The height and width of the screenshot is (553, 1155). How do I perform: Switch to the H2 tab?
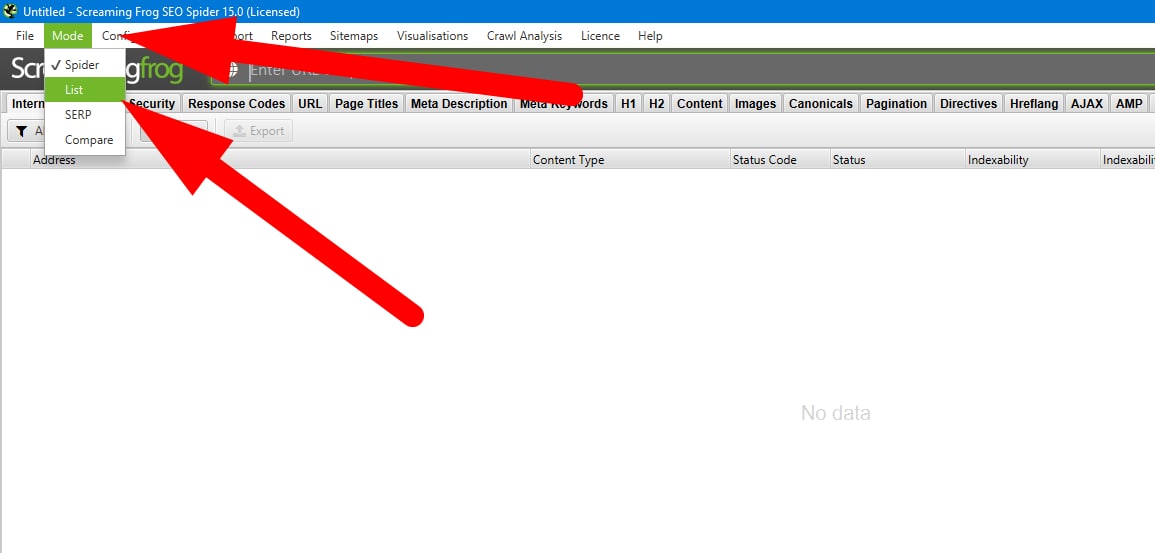[x=656, y=104]
